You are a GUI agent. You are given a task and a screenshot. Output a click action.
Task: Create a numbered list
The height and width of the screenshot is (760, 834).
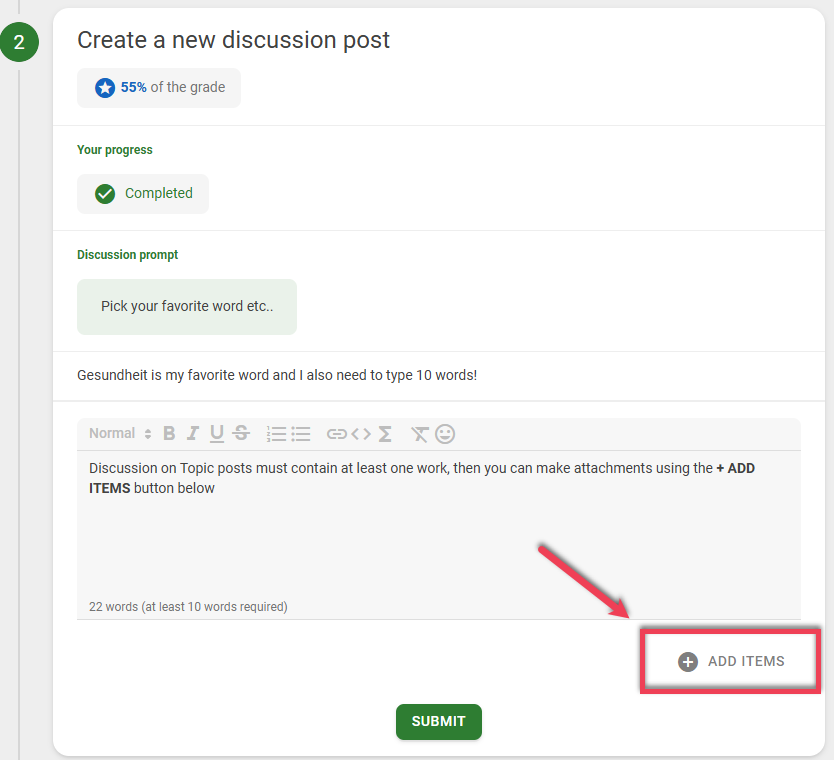[275, 433]
